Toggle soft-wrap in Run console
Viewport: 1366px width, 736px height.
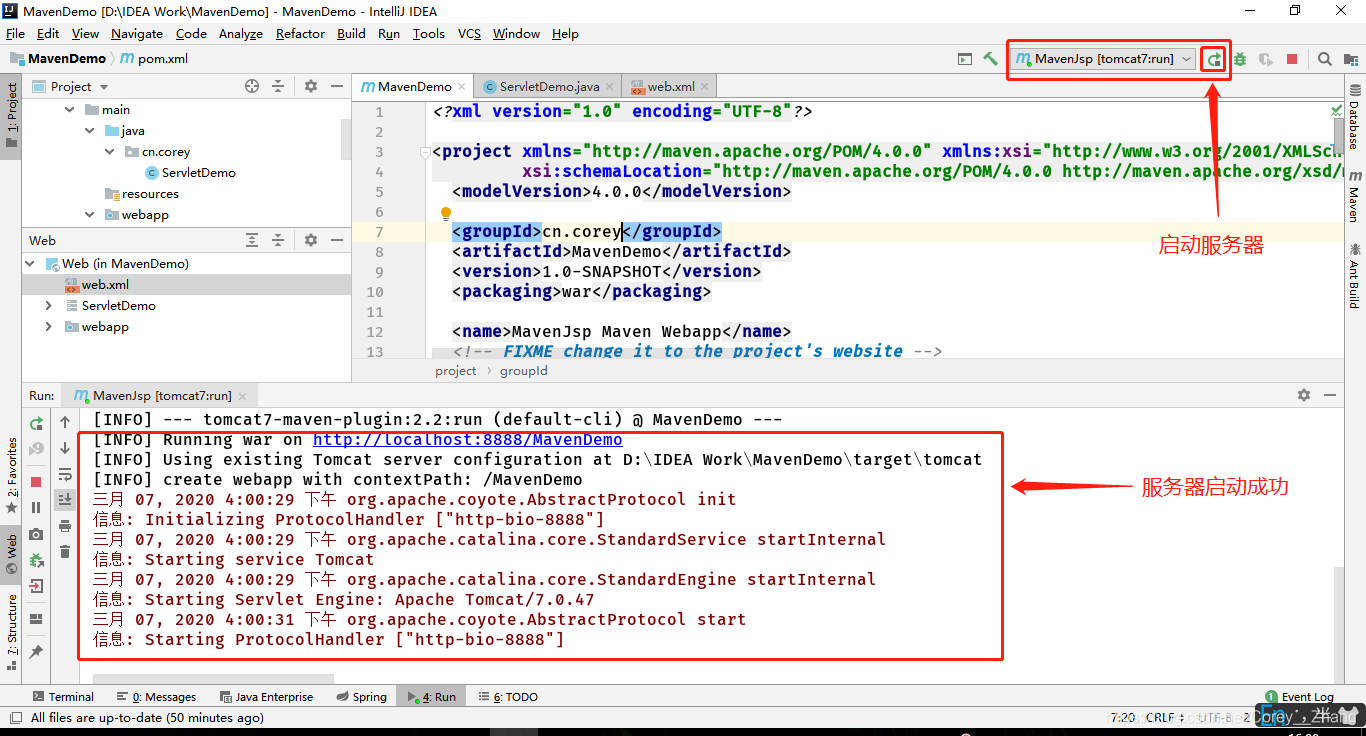pyautogui.click(x=65, y=474)
